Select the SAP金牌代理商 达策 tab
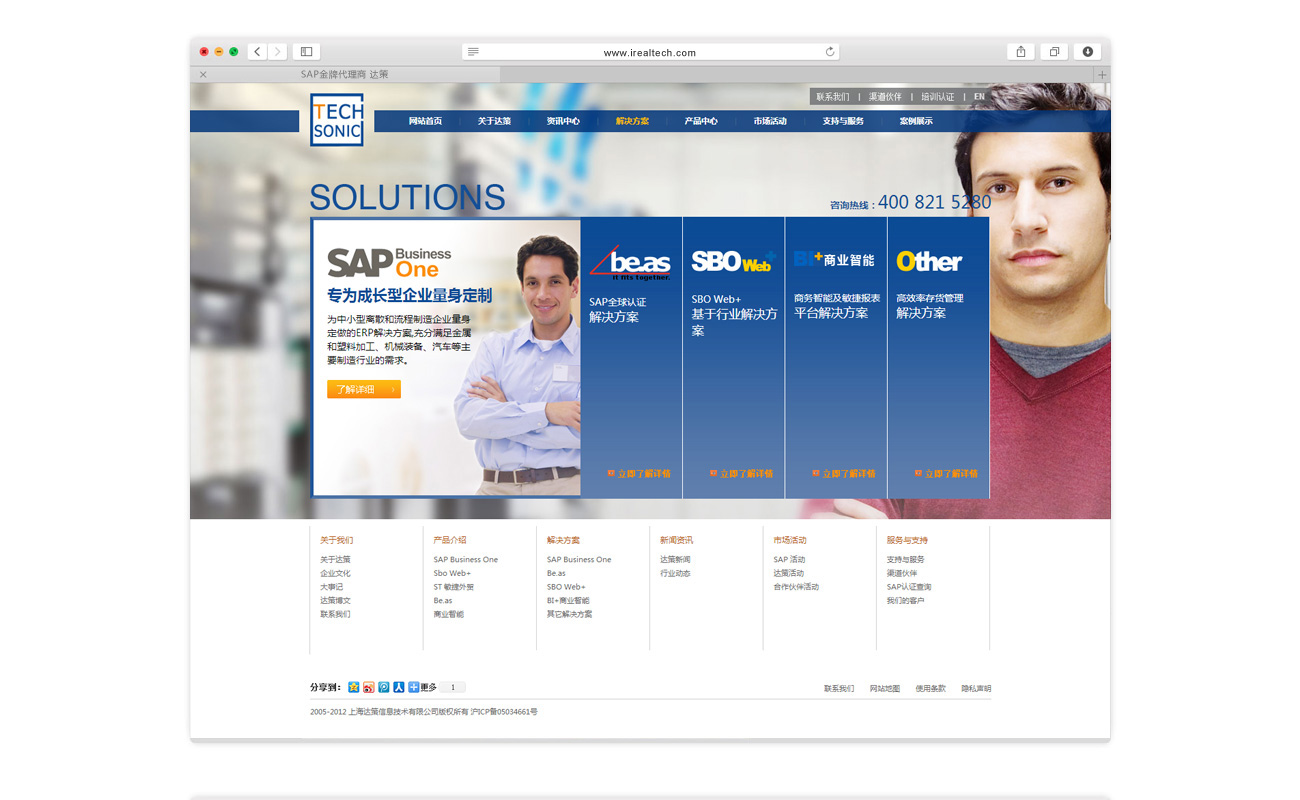 [x=345, y=75]
